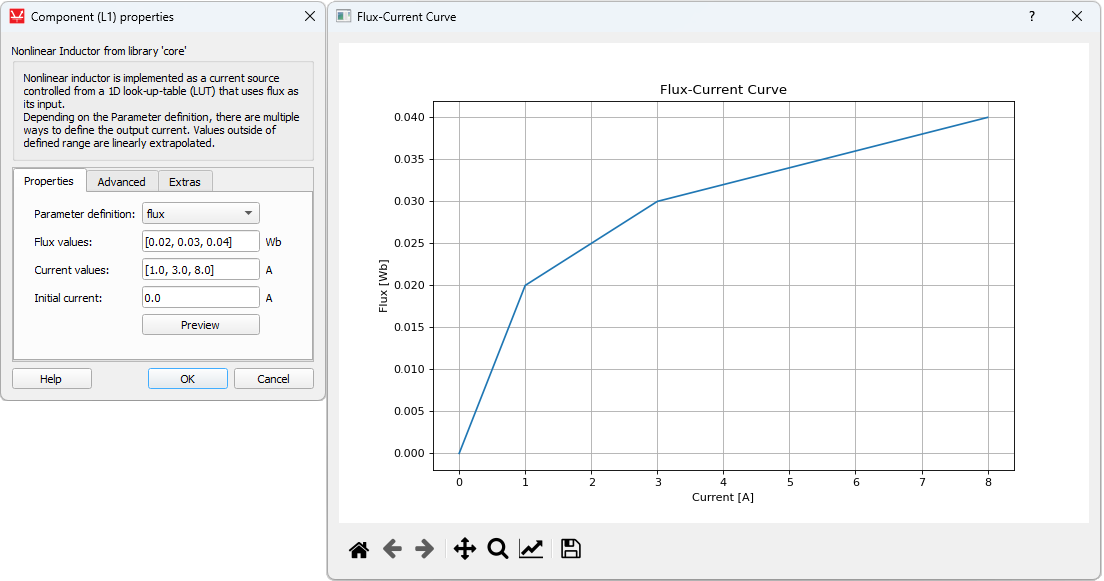Open the Parameter definition dropdown

point(201,213)
